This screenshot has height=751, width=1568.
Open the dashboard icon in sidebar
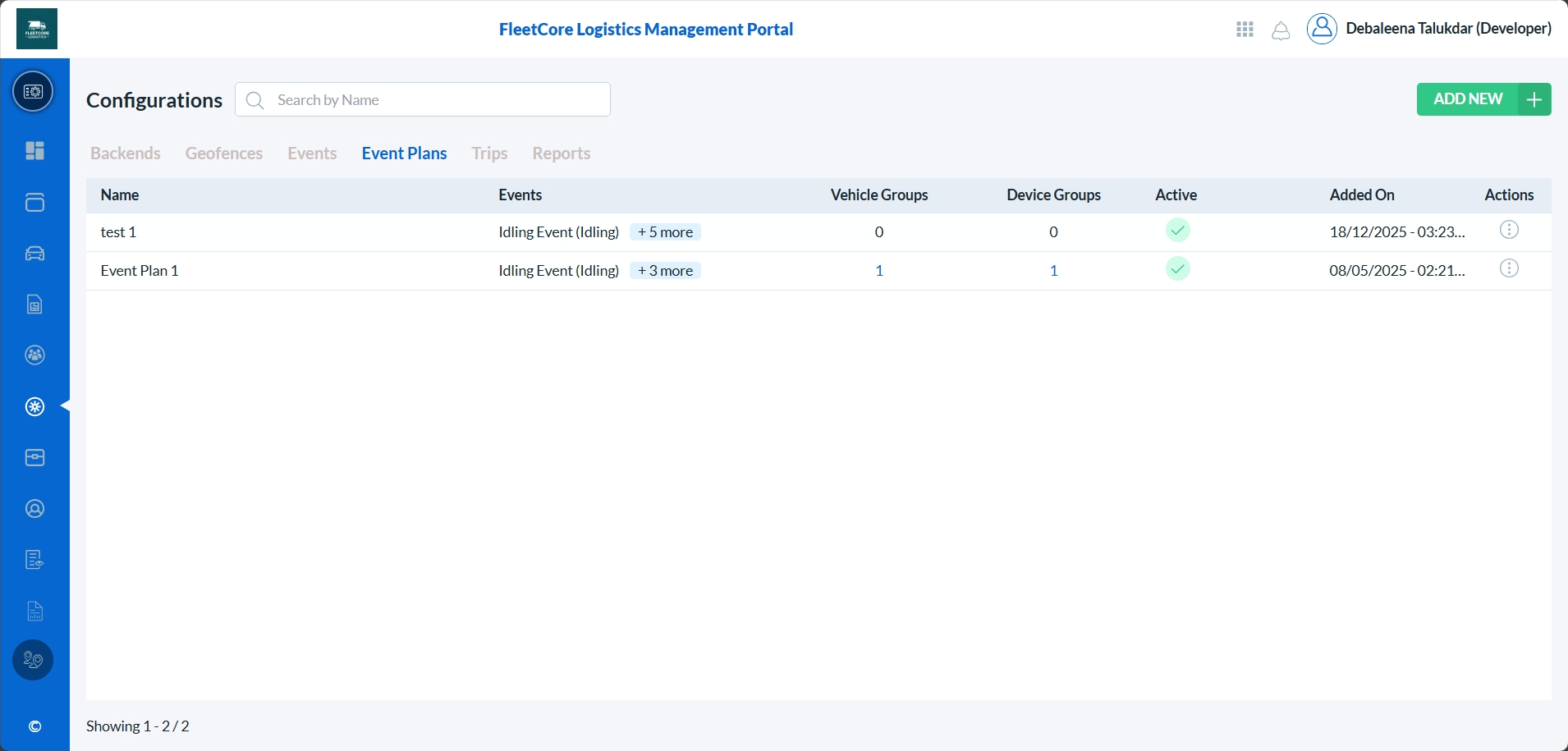pyautogui.click(x=34, y=151)
